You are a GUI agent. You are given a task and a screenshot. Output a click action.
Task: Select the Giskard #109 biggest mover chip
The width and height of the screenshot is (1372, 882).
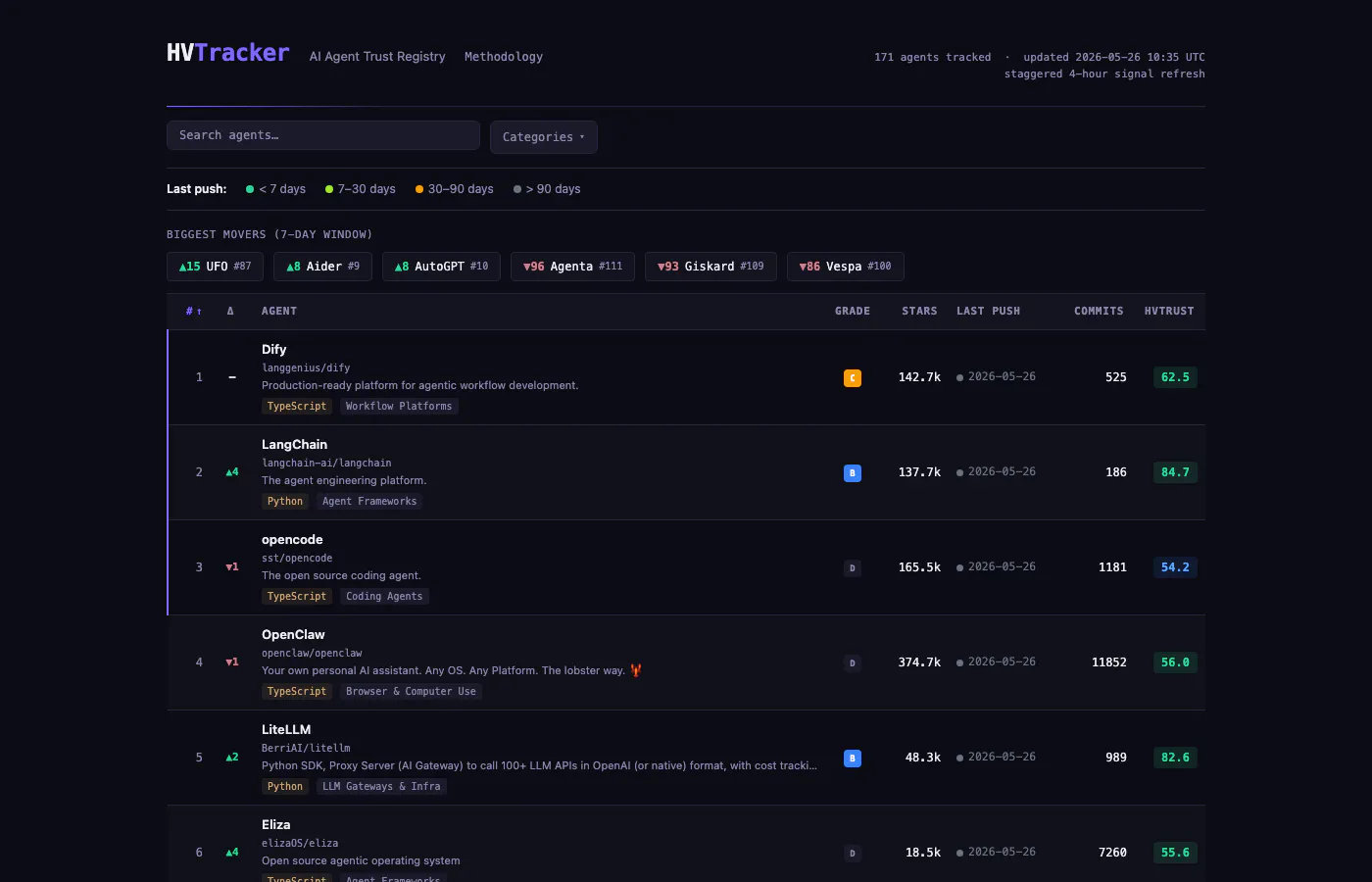pos(710,267)
